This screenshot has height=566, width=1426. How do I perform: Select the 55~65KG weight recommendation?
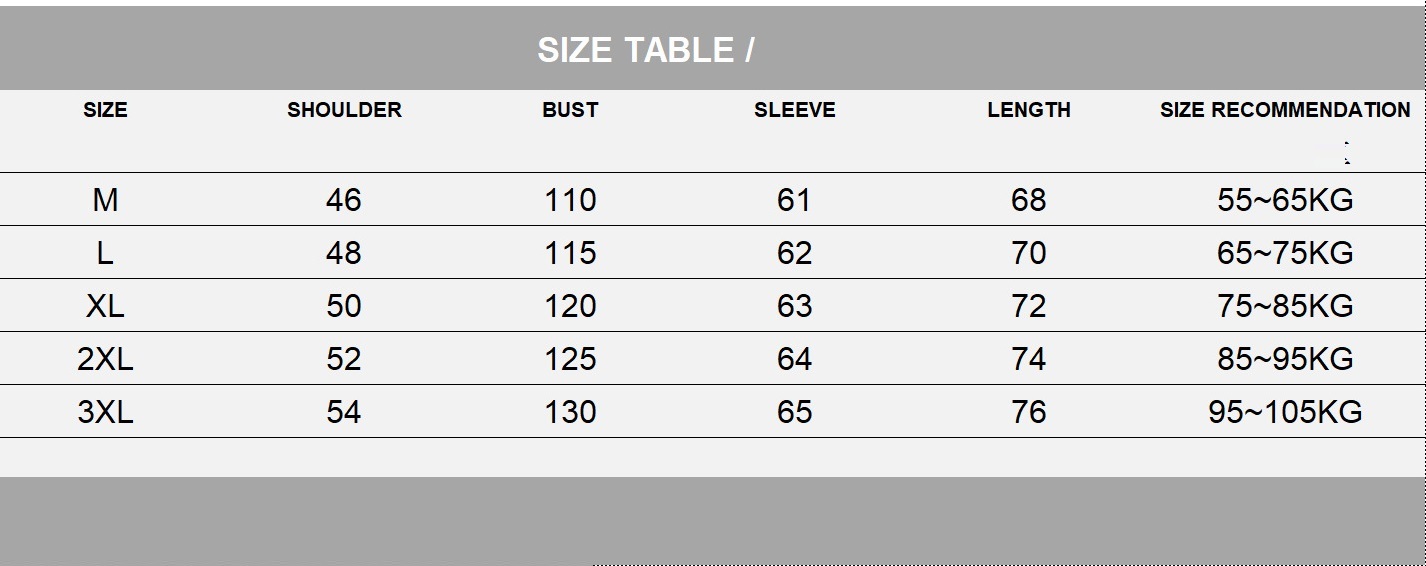click(x=1285, y=200)
